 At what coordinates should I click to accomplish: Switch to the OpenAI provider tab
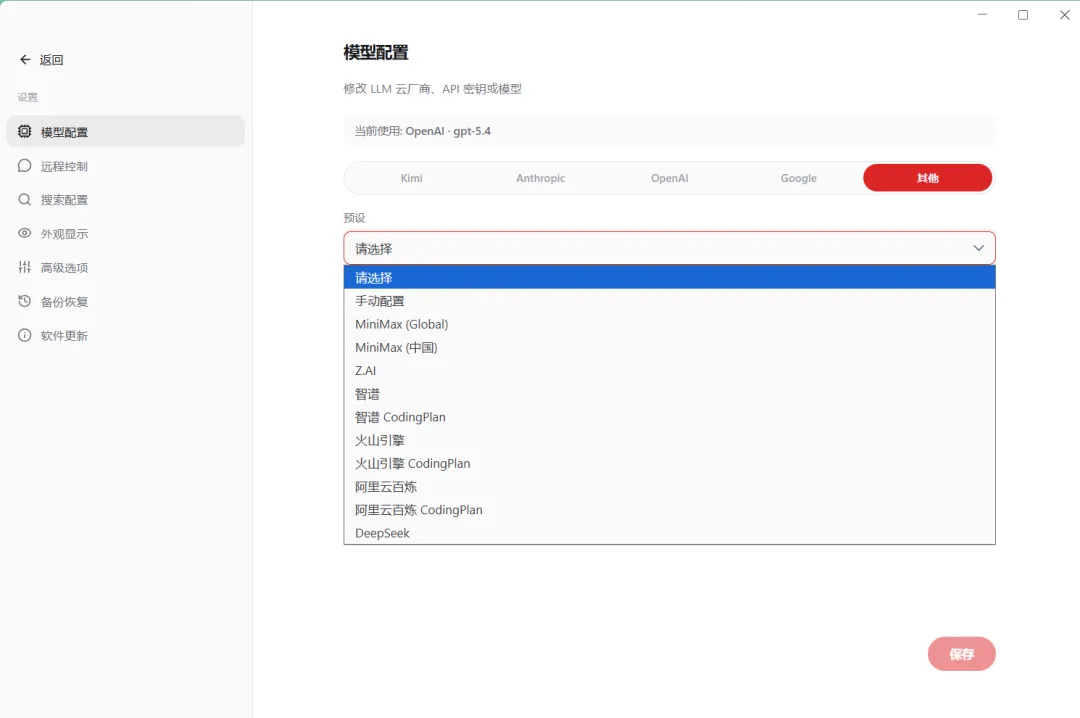[669, 178]
